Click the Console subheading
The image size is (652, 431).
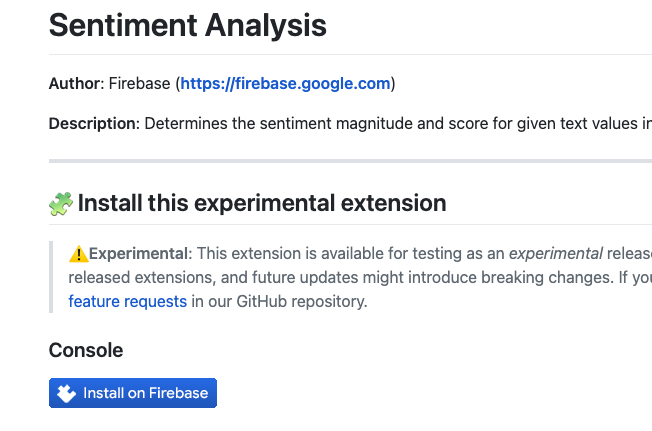click(86, 350)
